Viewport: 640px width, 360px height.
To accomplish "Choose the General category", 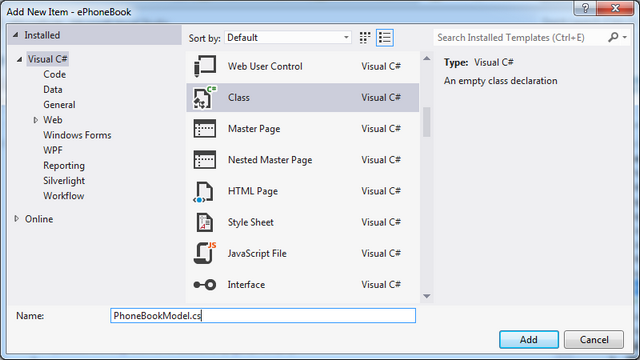I will [x=60, y=104].
